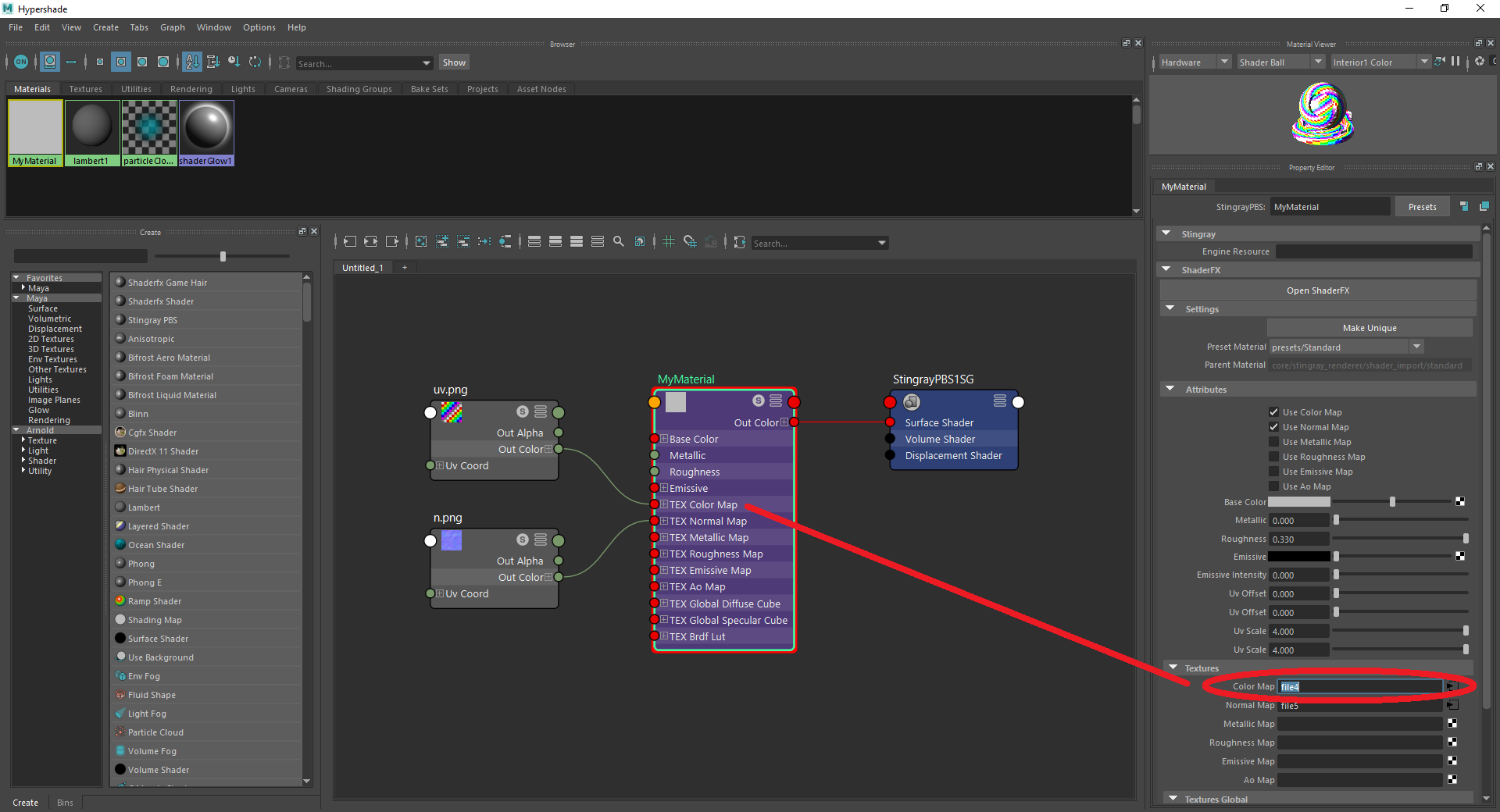Select the Stingray PBS node in the Create list
The width and height of the screenshot is (1500, 812).
tap(153, 319)
